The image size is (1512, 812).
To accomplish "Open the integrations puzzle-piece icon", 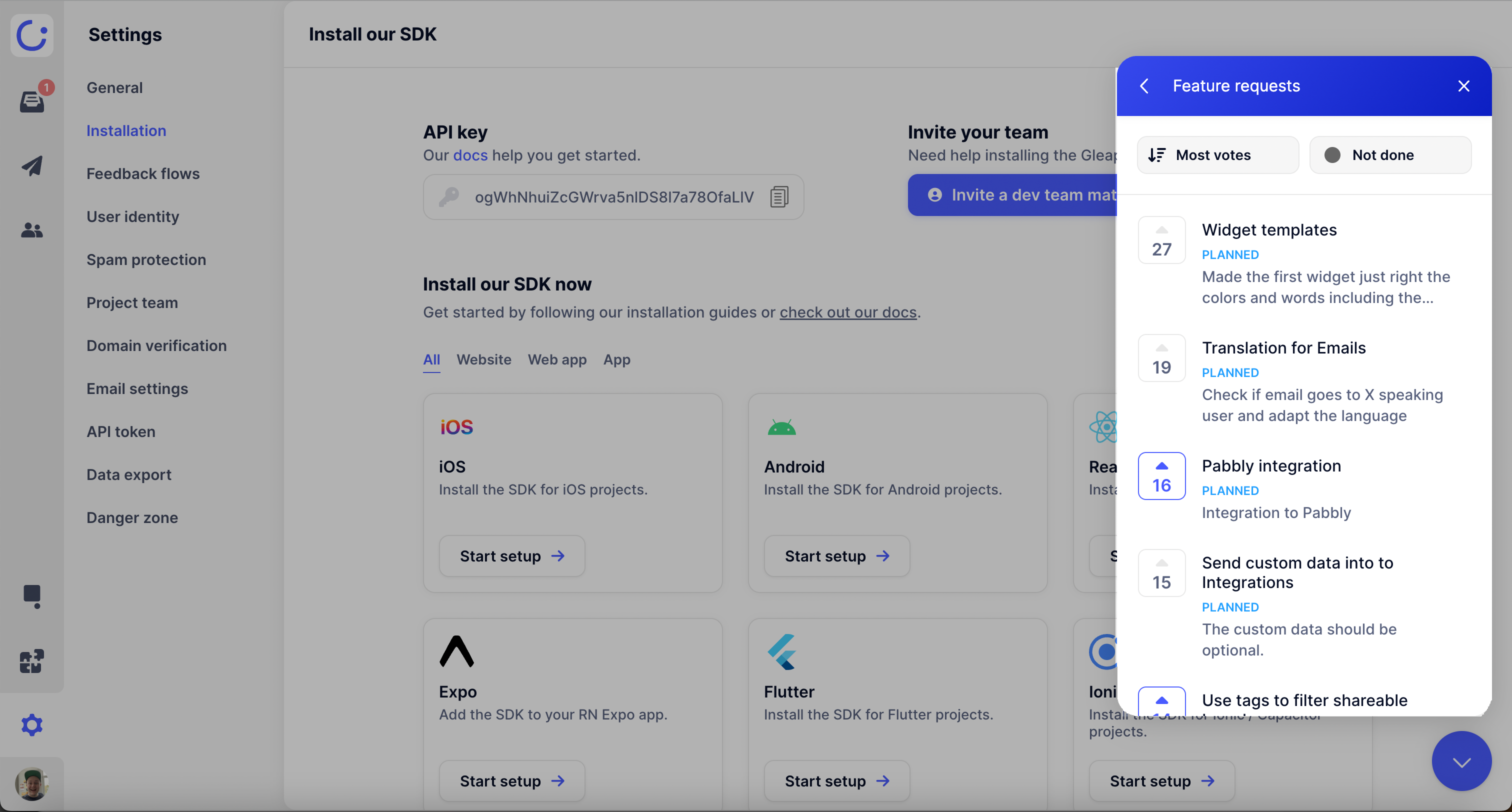I will tap(31, 661).
